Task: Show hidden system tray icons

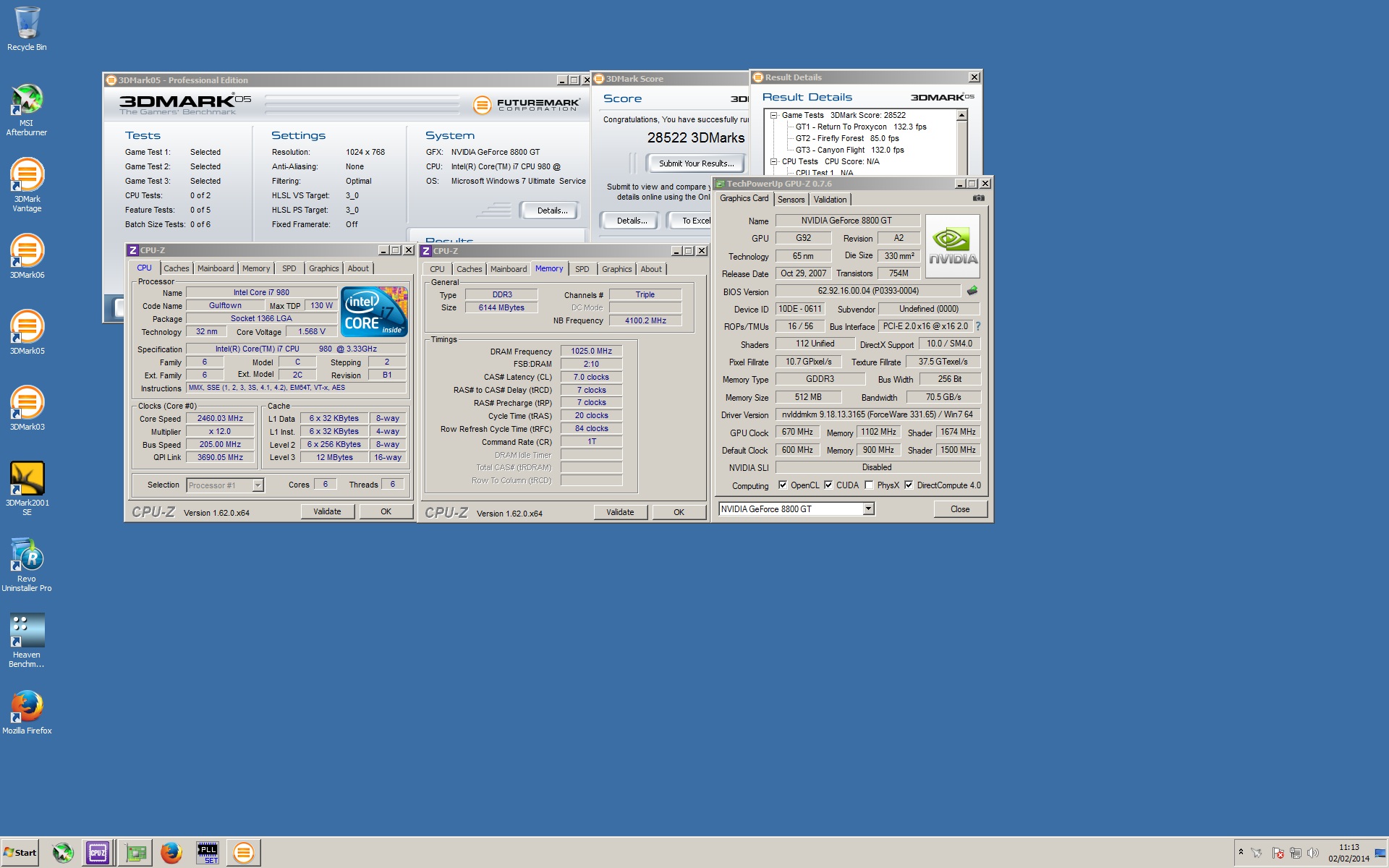Action: coord(1241,852)
